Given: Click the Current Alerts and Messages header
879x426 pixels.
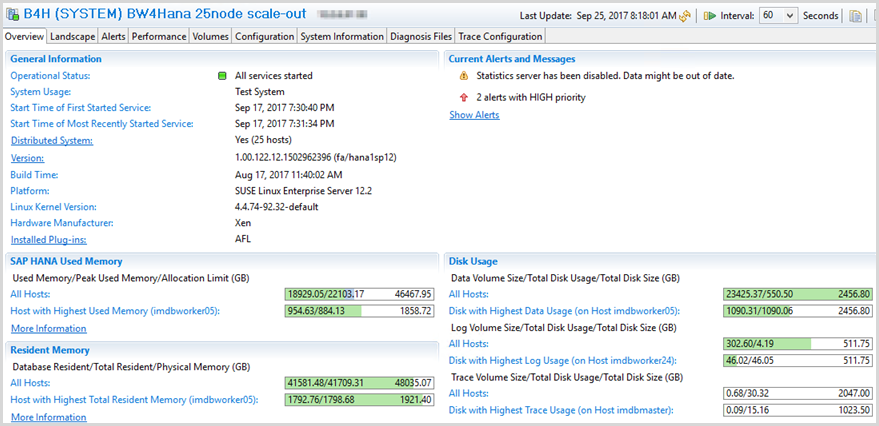Looking at the screenshot, I should coord(512,59).
